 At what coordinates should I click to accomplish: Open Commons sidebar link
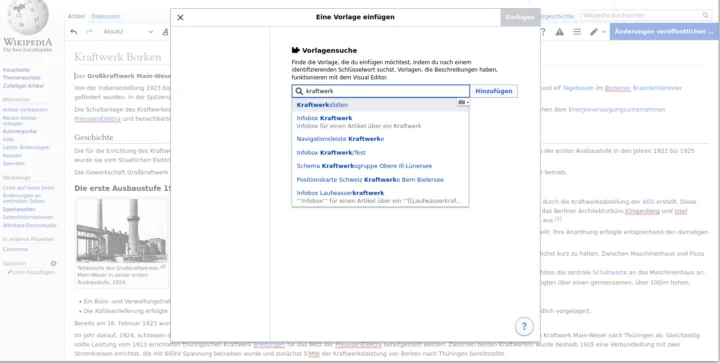(x=15, y=249)
